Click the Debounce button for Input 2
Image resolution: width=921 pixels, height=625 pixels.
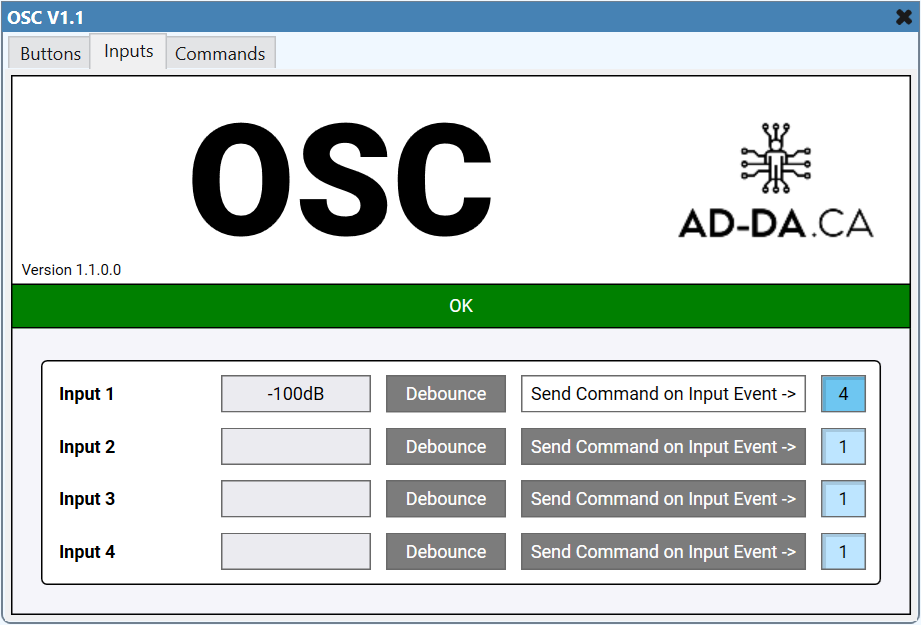[445, 446]
